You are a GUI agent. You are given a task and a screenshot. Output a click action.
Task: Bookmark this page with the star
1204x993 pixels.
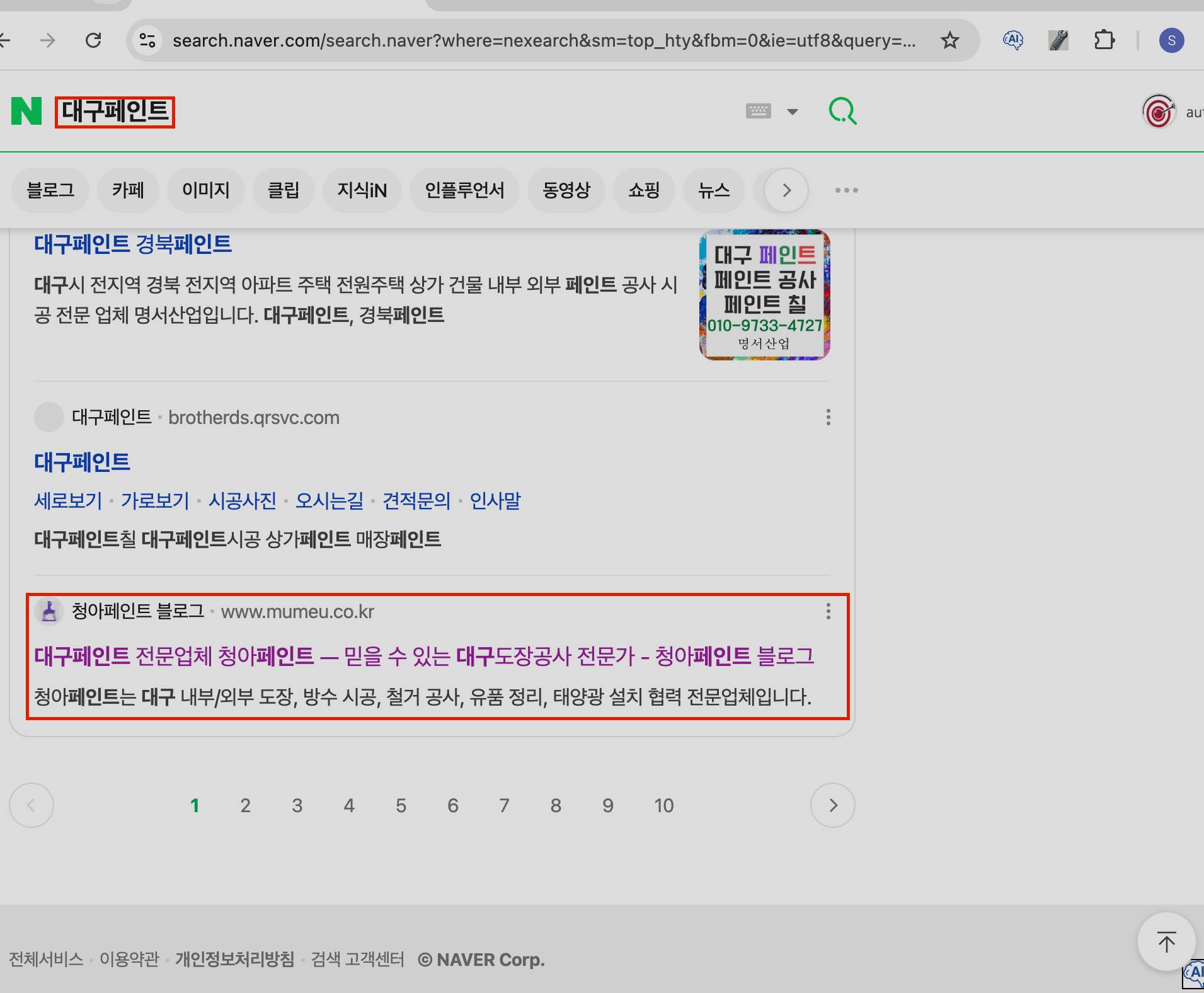pos(949,41)
